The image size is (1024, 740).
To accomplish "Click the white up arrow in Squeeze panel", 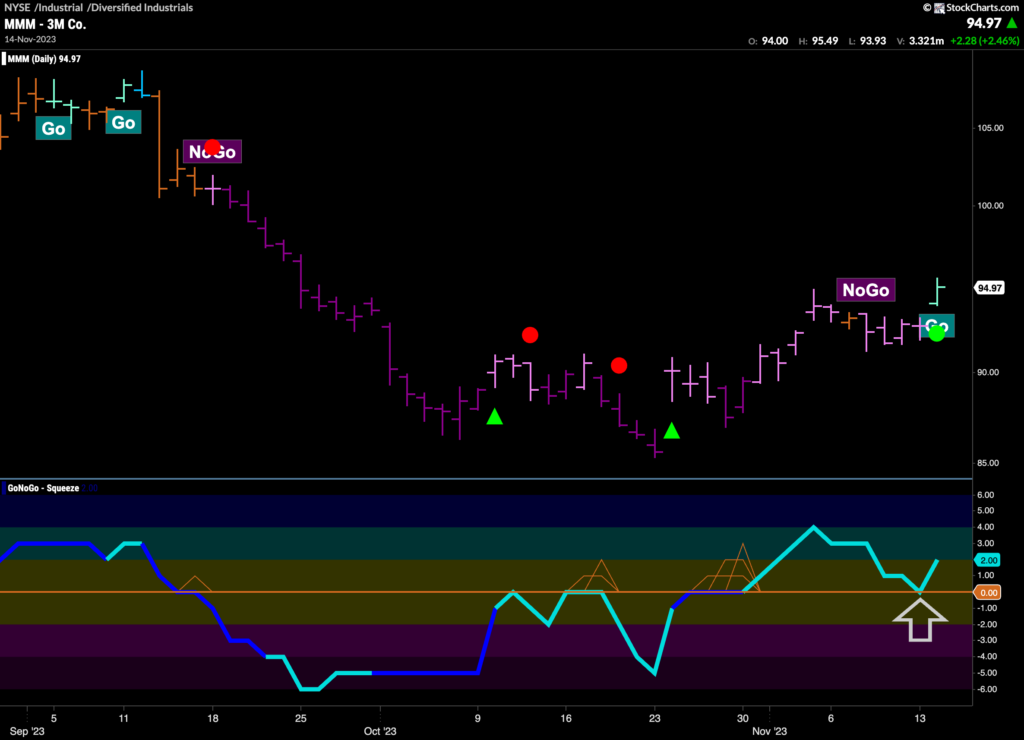I will tap(919, 618).
